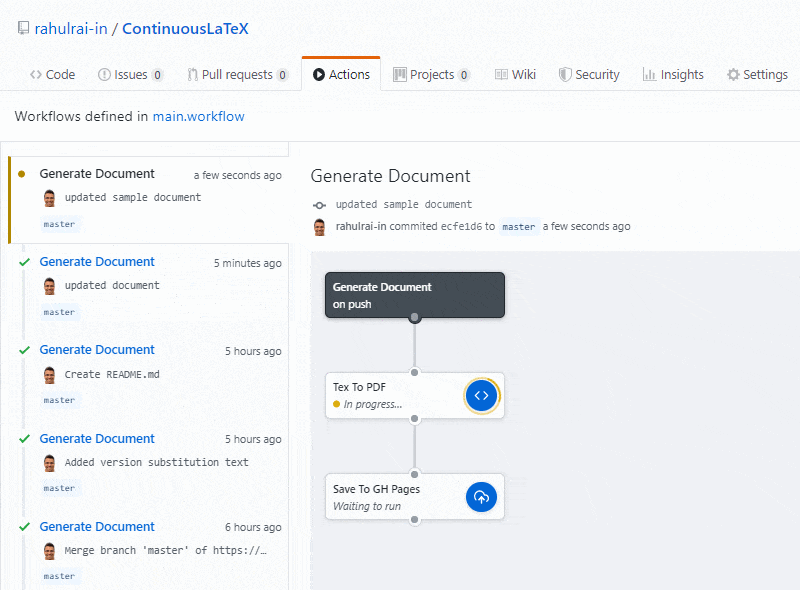Screen dimensions: 800x590
Task: Open the Security tab
Action: coord(589,75)
